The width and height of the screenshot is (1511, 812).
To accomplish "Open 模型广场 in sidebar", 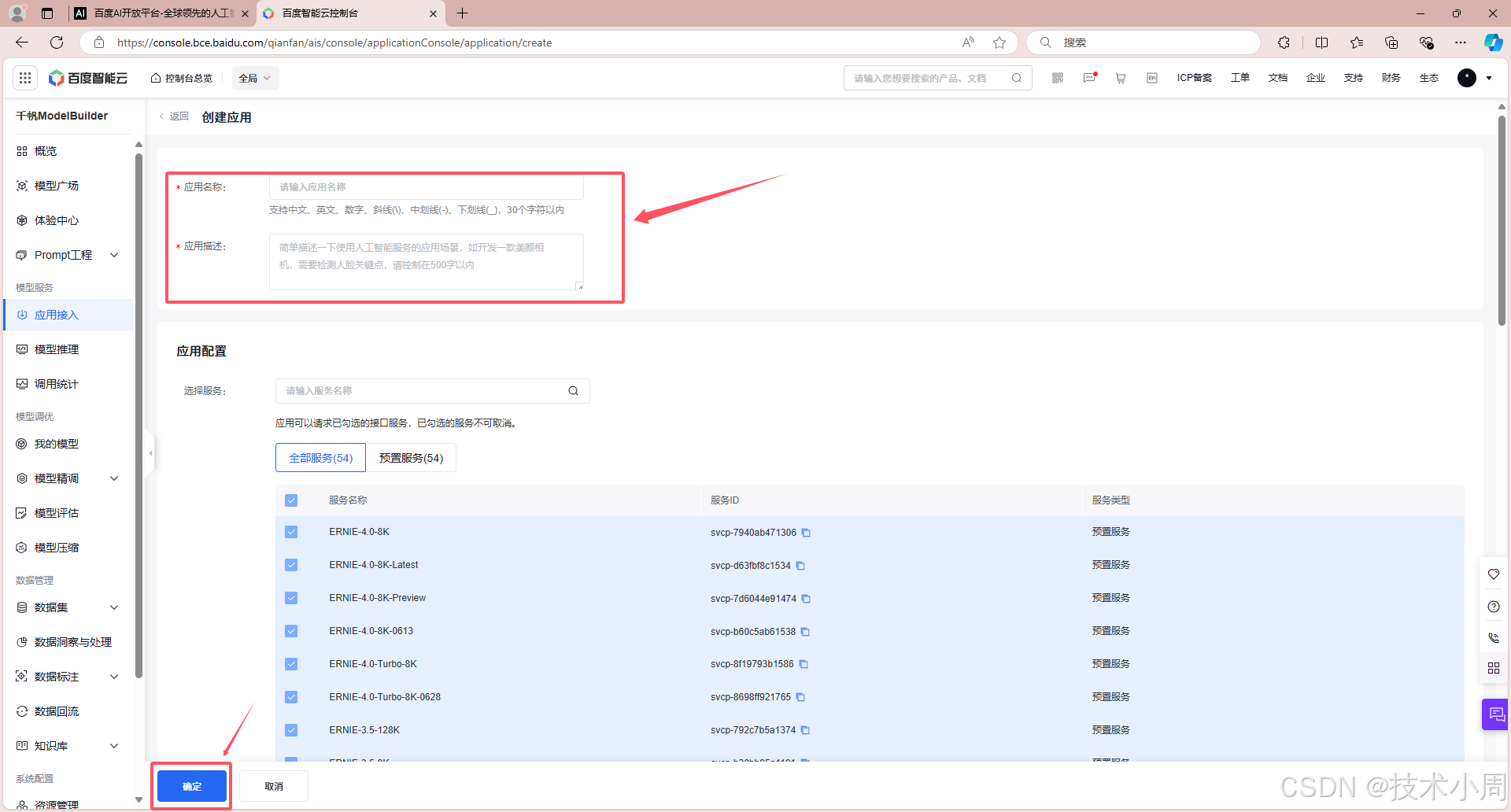I will tap(57, 186).
